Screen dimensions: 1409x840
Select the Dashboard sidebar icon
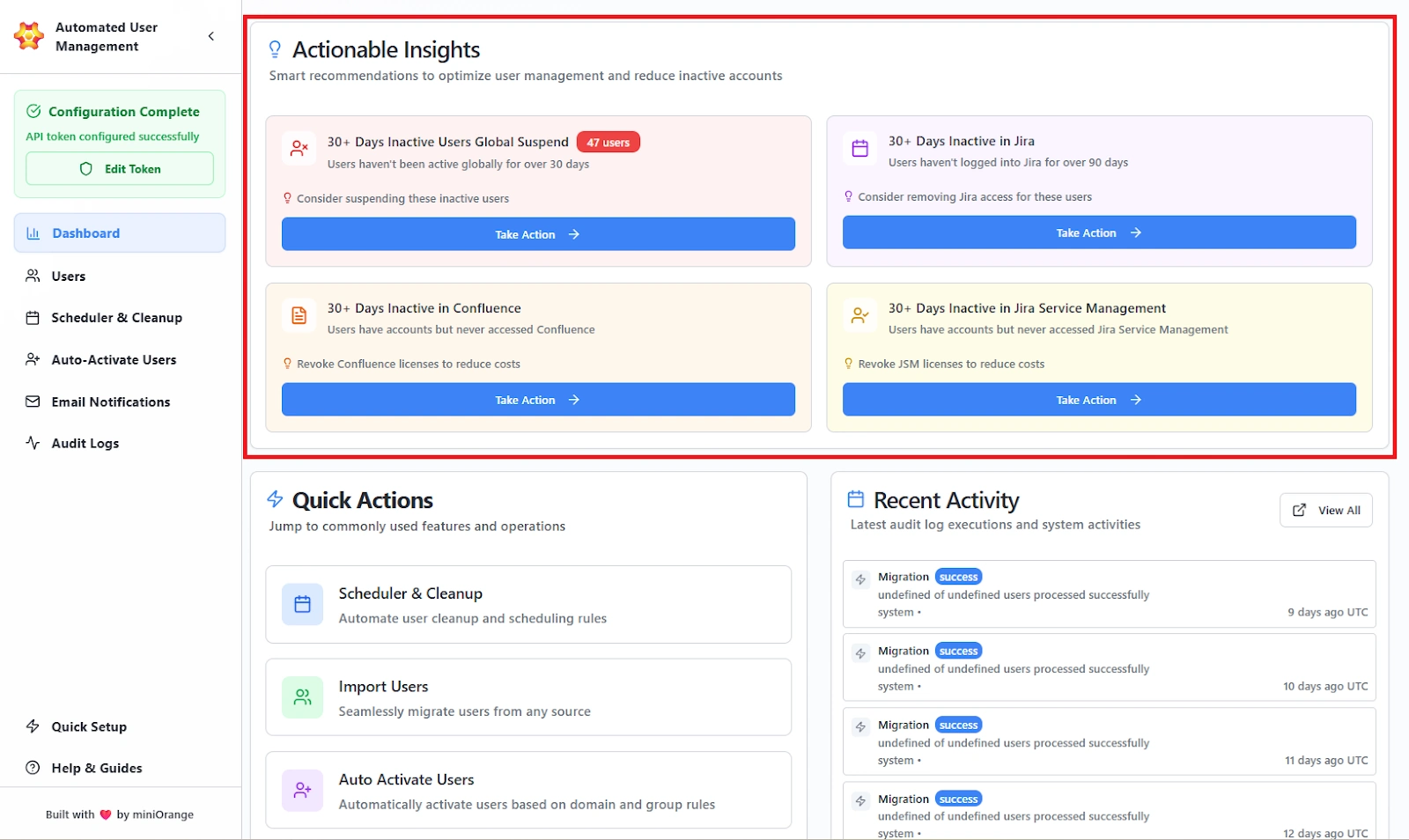33,232
